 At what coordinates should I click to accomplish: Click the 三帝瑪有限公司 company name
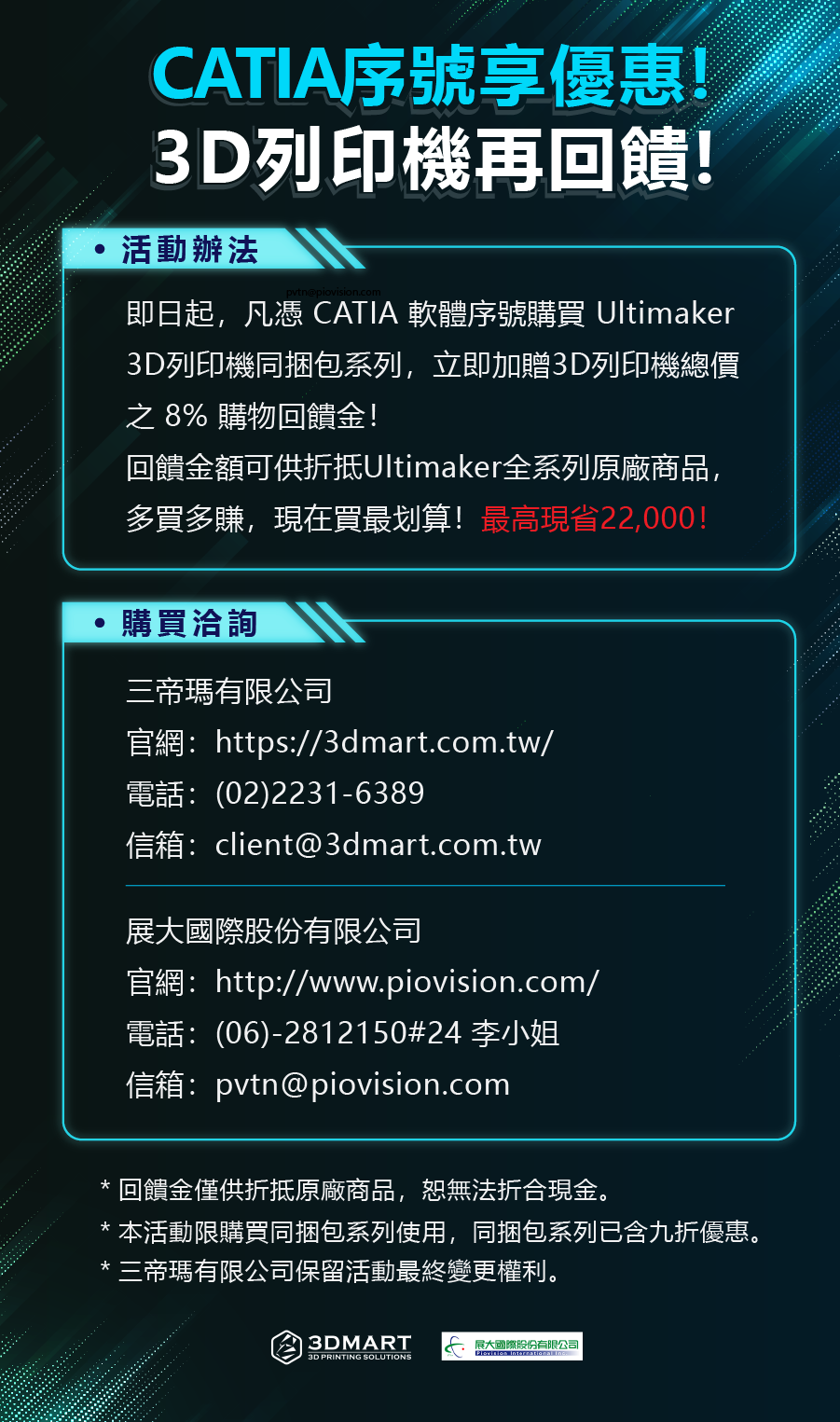click(x=229, y=691)
